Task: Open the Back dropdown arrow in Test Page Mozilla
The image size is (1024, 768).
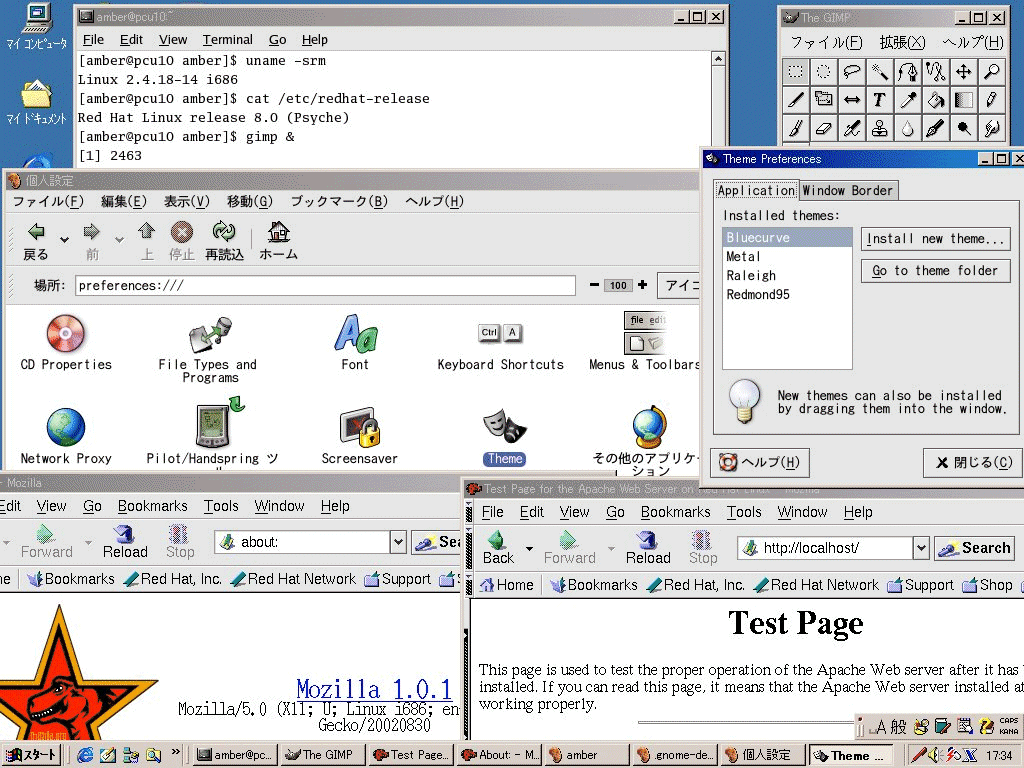Action: [x=529, y=549]
